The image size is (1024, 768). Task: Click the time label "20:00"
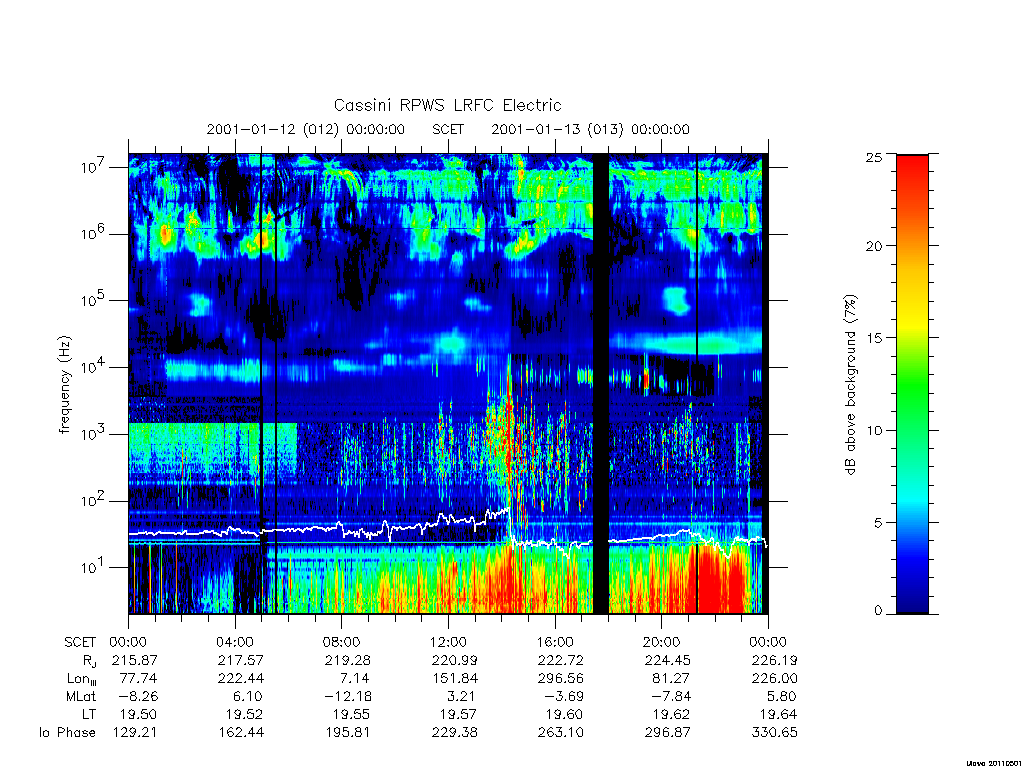662,642
